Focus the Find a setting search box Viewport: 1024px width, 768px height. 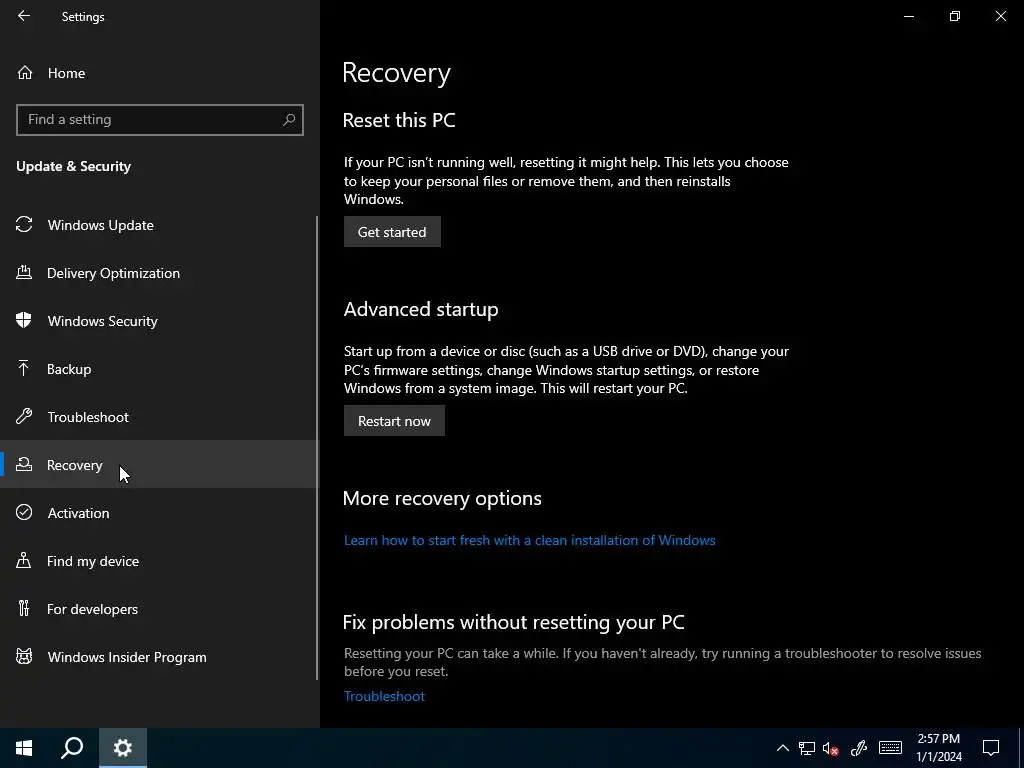[160, 120]
